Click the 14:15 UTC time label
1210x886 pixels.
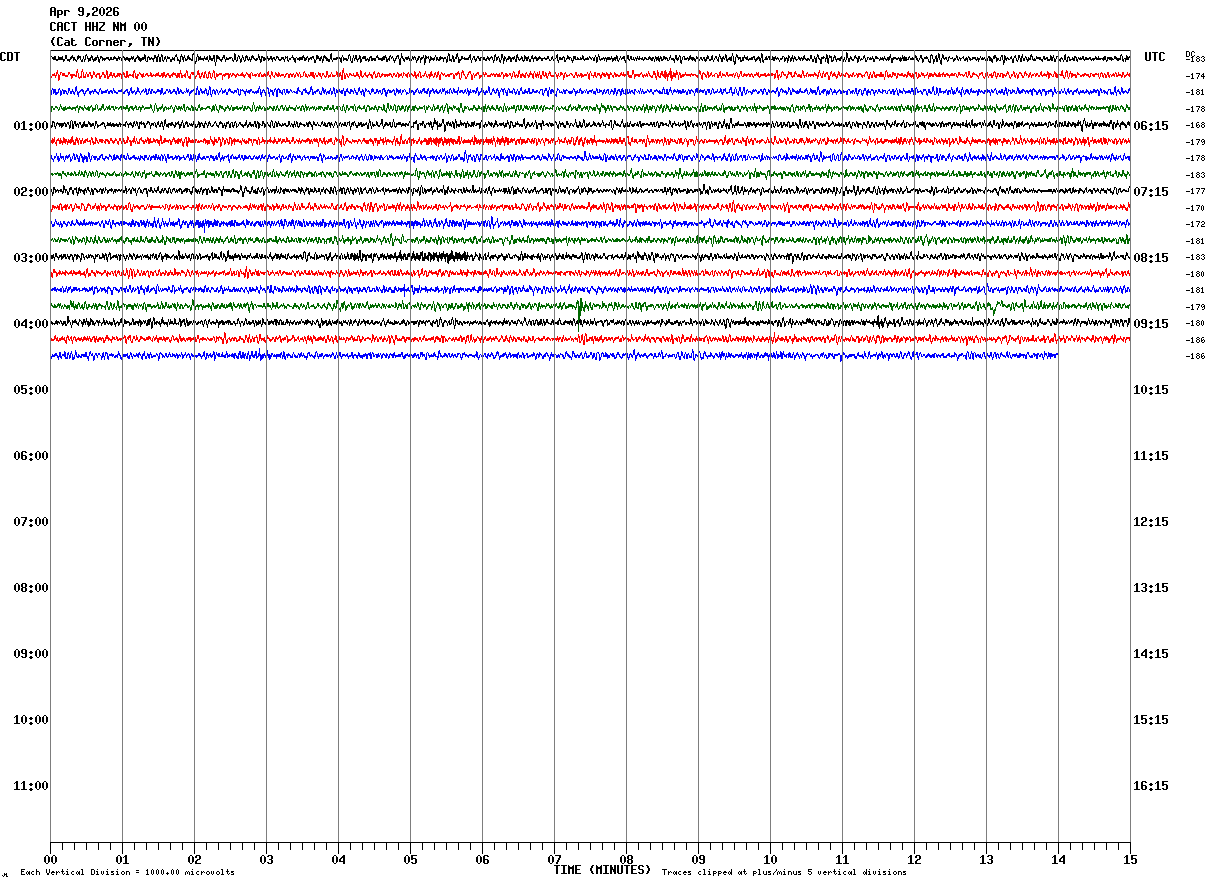pyautogui.click(x=1151, y=654)
